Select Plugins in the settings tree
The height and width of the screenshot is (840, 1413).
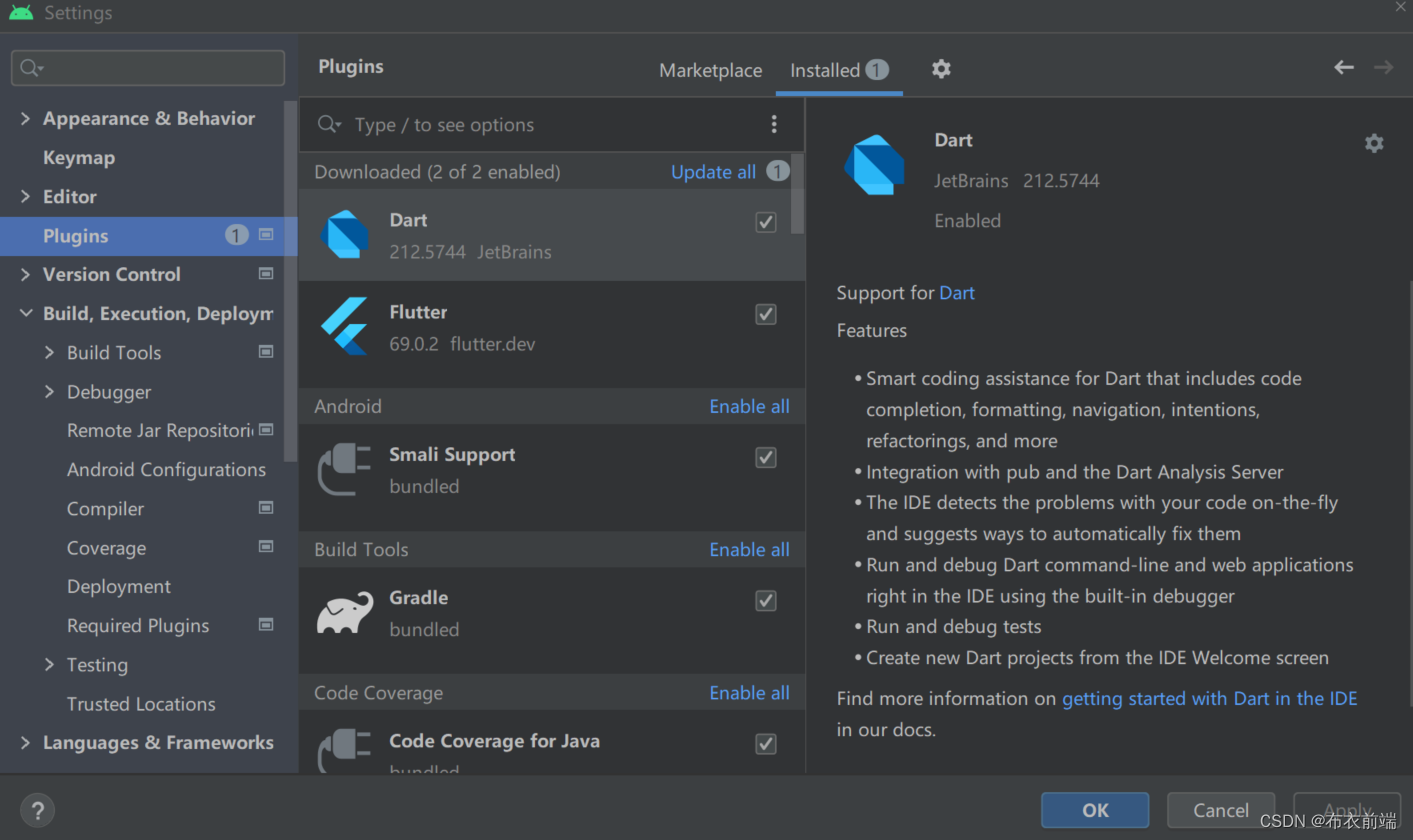(149, 235)
